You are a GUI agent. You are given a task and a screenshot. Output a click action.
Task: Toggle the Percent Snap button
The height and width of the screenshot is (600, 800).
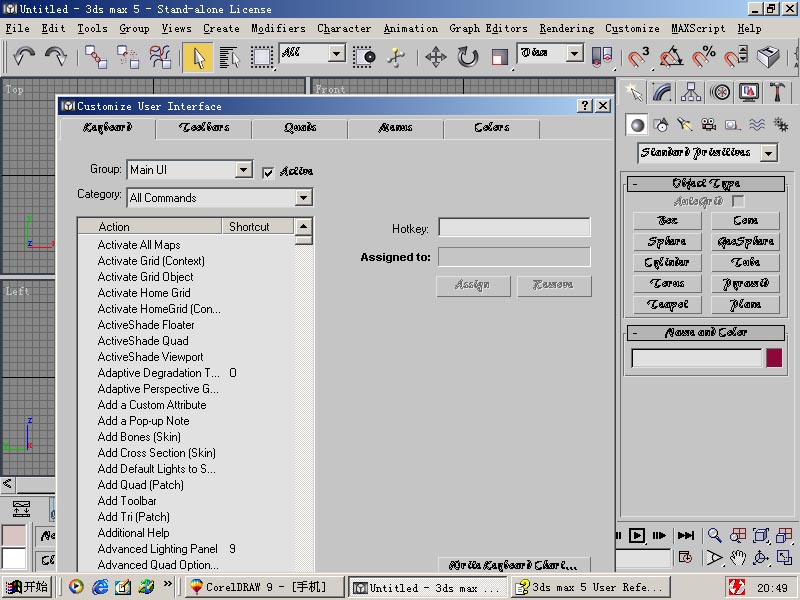704,57
